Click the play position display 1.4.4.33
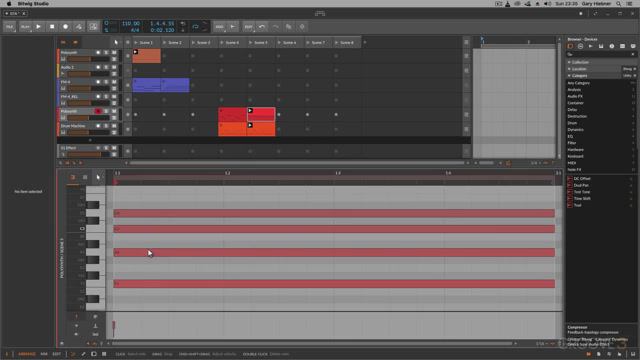Screen dimensions: 640x360 coord(162,24)
